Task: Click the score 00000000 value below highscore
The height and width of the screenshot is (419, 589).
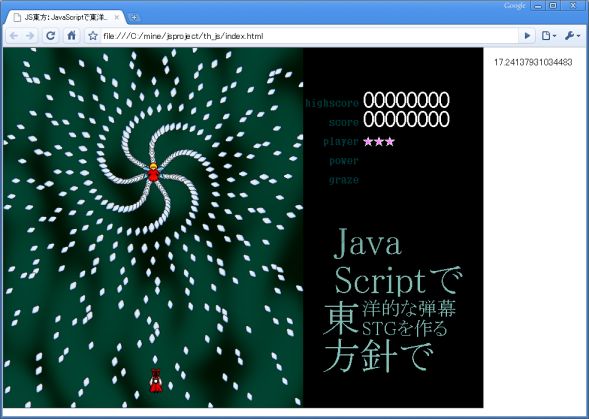Action: click(x=406, y=119)
